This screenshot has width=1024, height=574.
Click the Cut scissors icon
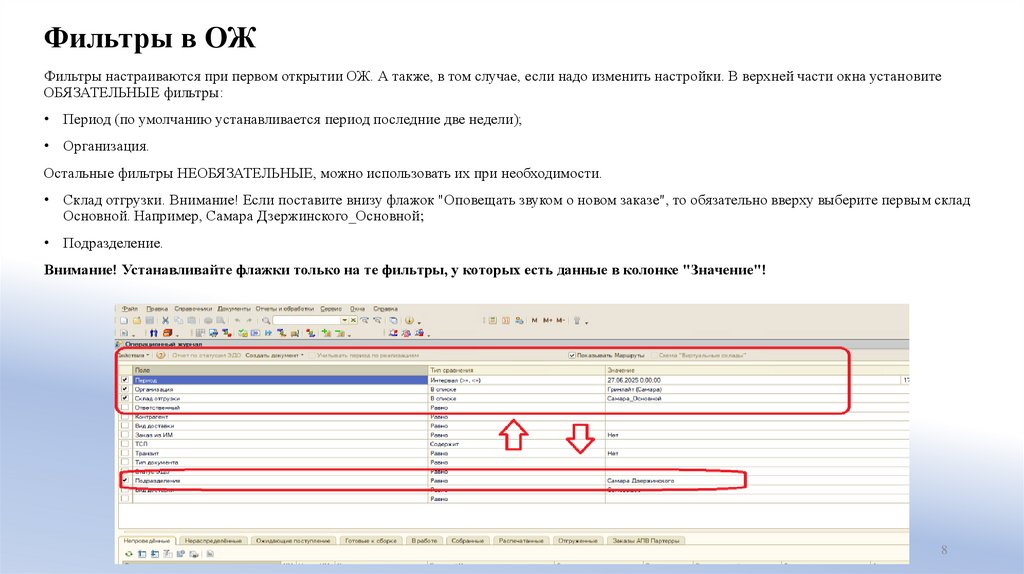pos(165,321)
